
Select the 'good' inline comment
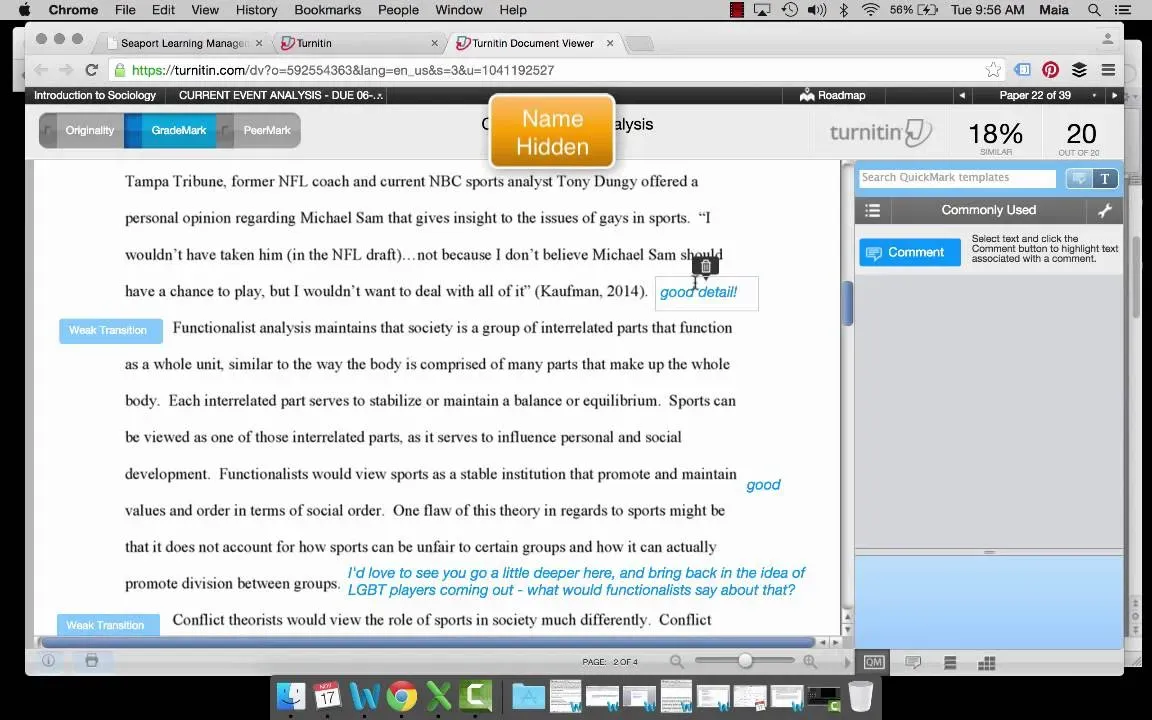[763, 485]
